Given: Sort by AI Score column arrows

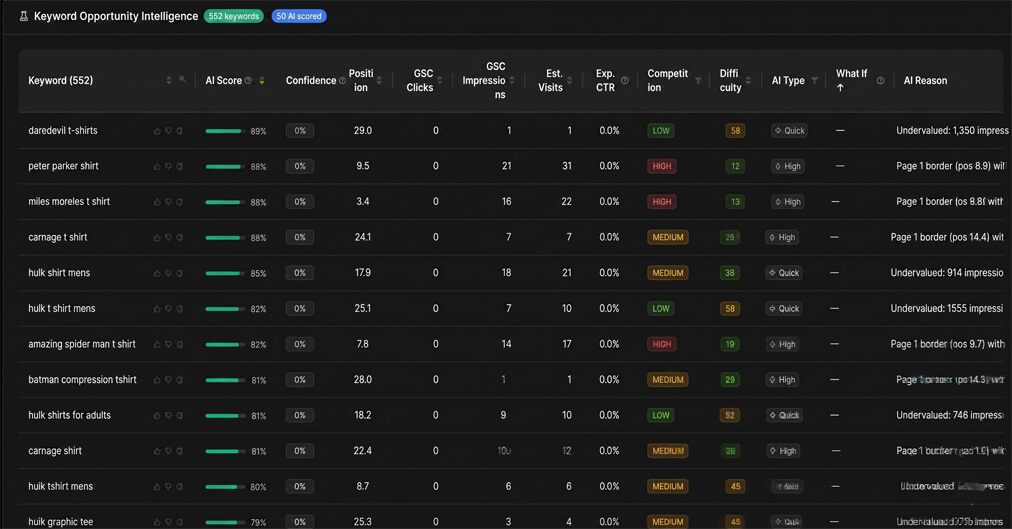Looking at the screenshot, I should coord(262,81).
